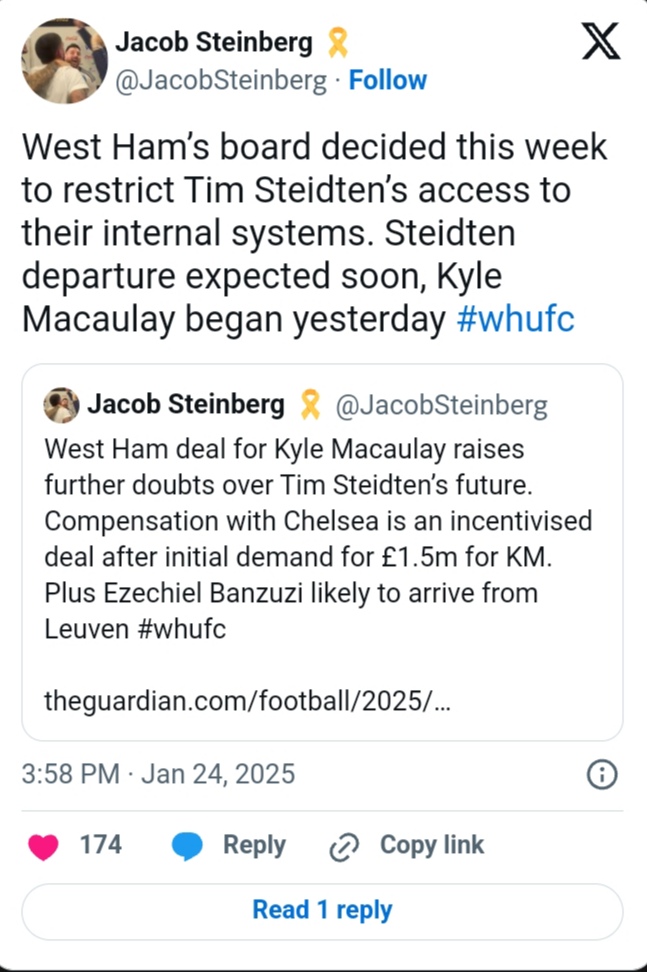The height and width of the screenshot is (972, 647).
Task: Click the yellow ribbon in quoted tweet
Action: point(310,405)
